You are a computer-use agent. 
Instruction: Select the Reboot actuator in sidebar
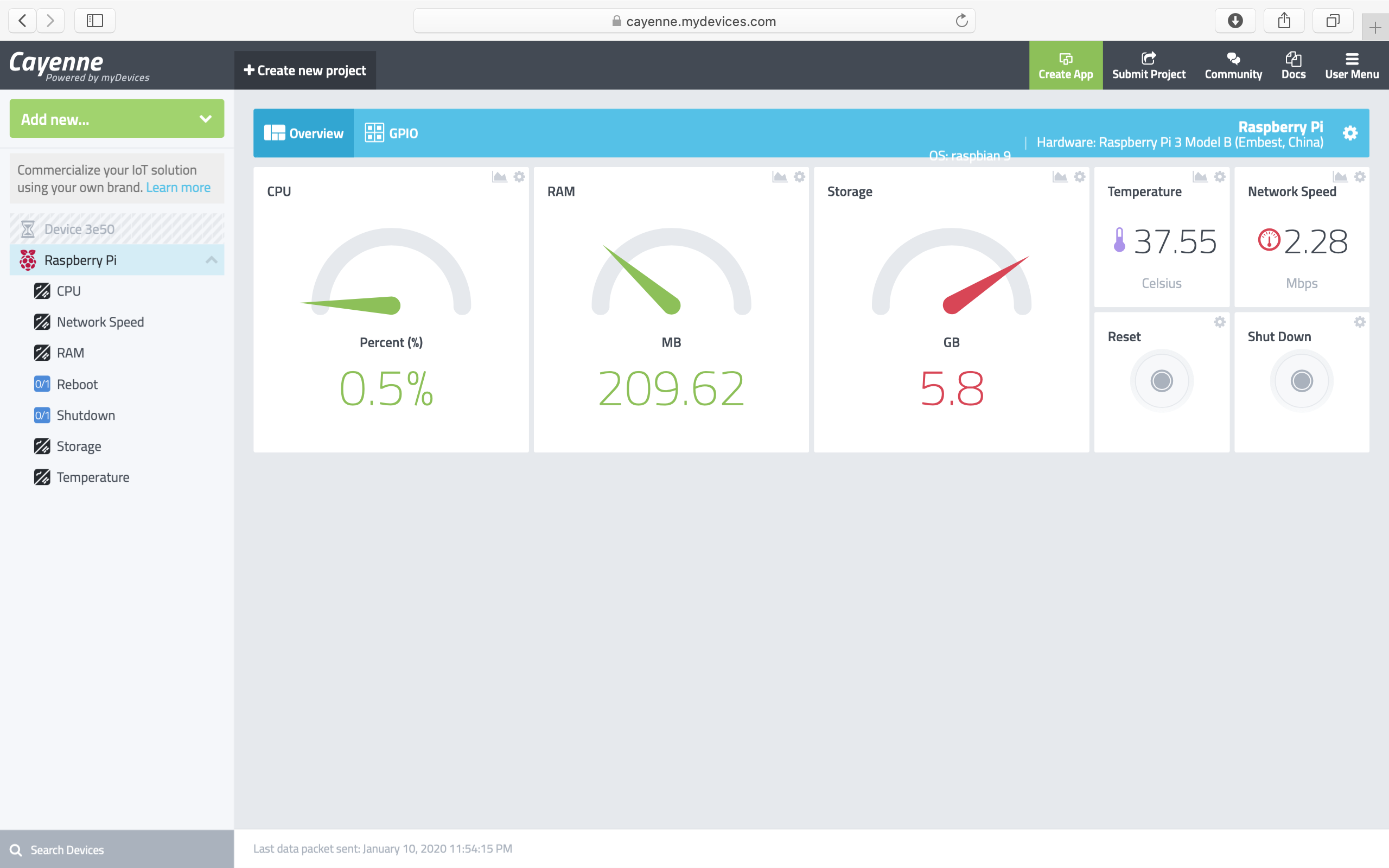coord(77,384)
